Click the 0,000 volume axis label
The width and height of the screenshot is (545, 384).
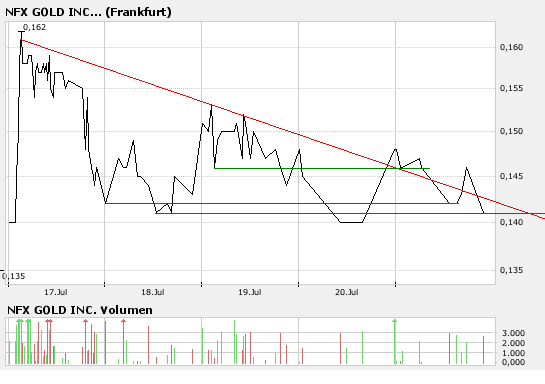pyautogui.click(x=513, y=362)
